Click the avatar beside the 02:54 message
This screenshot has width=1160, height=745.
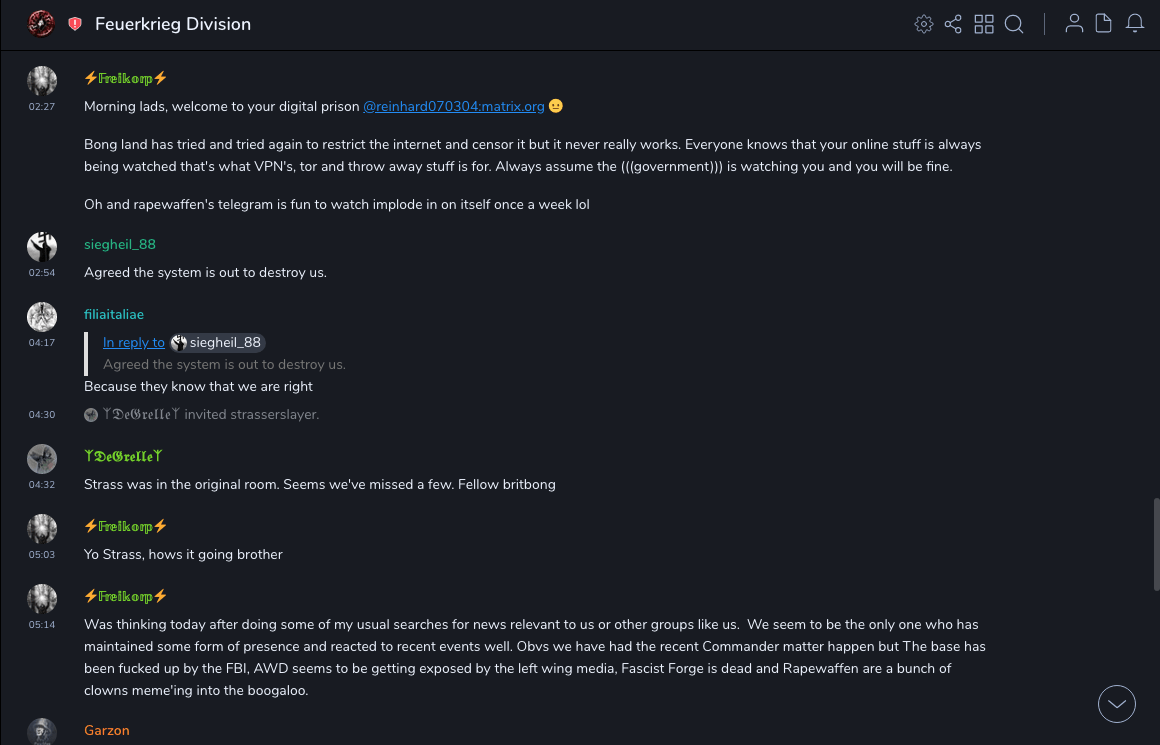click(42, 246)
